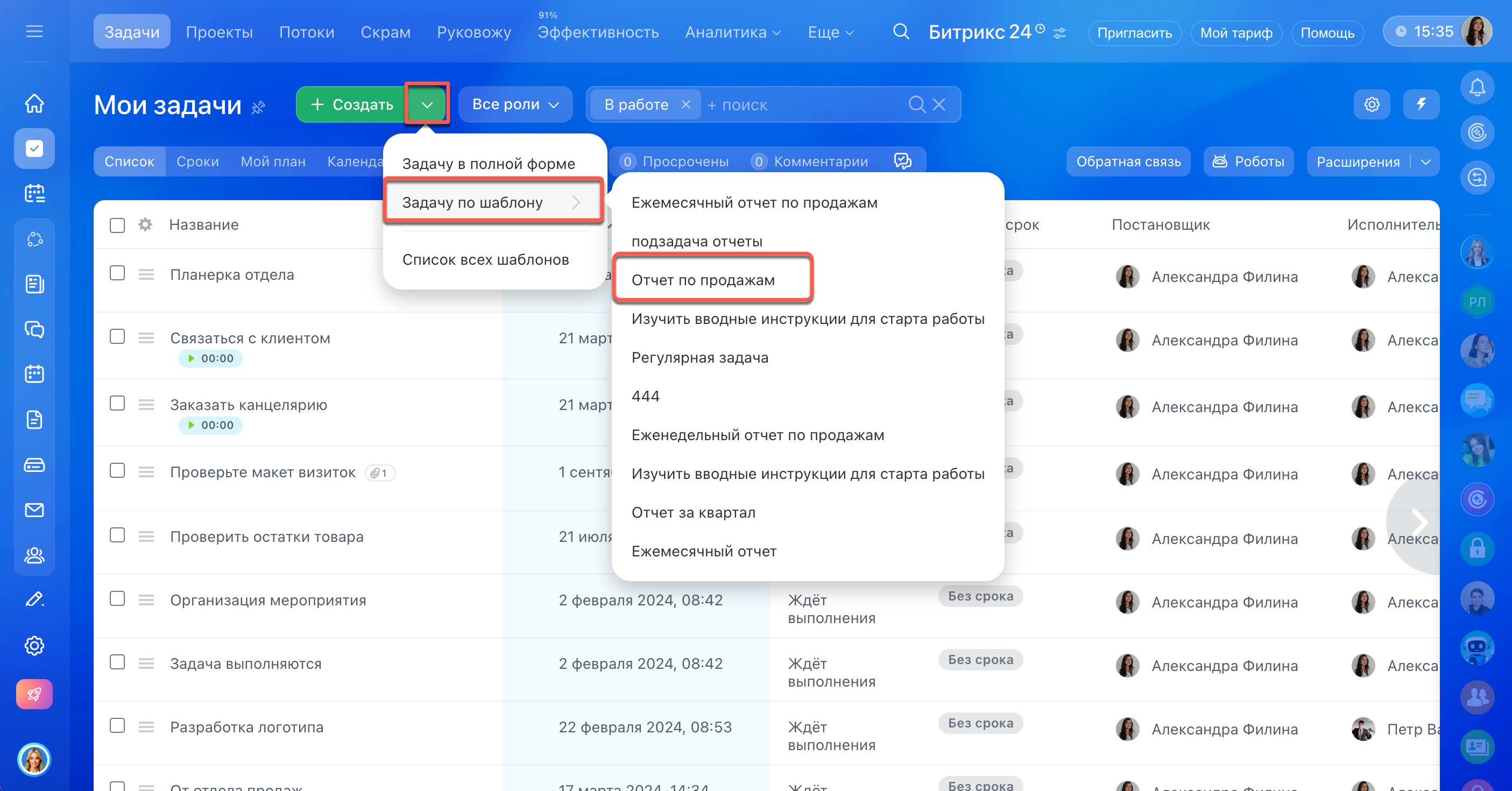The width and height of the screenshot is (1512, 791).
Task: Open the Аналитика dropdown menu
Action: coord(732,32)
